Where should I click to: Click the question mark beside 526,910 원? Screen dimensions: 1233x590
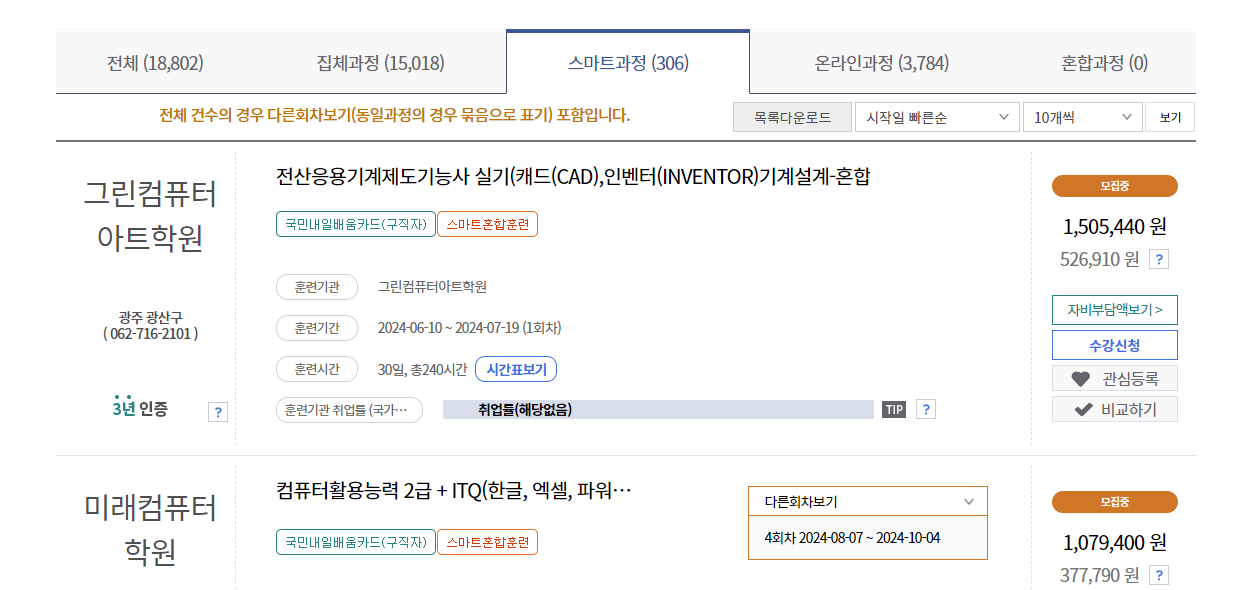[x=1157, y=259]
